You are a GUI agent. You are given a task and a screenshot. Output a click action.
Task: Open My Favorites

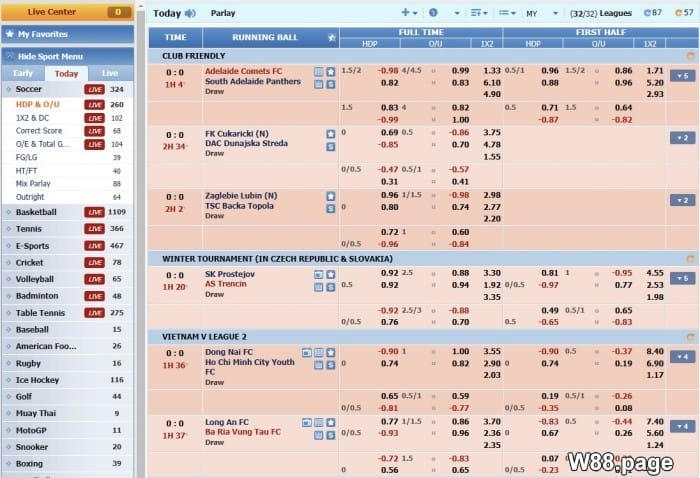(x=68, y=34)
